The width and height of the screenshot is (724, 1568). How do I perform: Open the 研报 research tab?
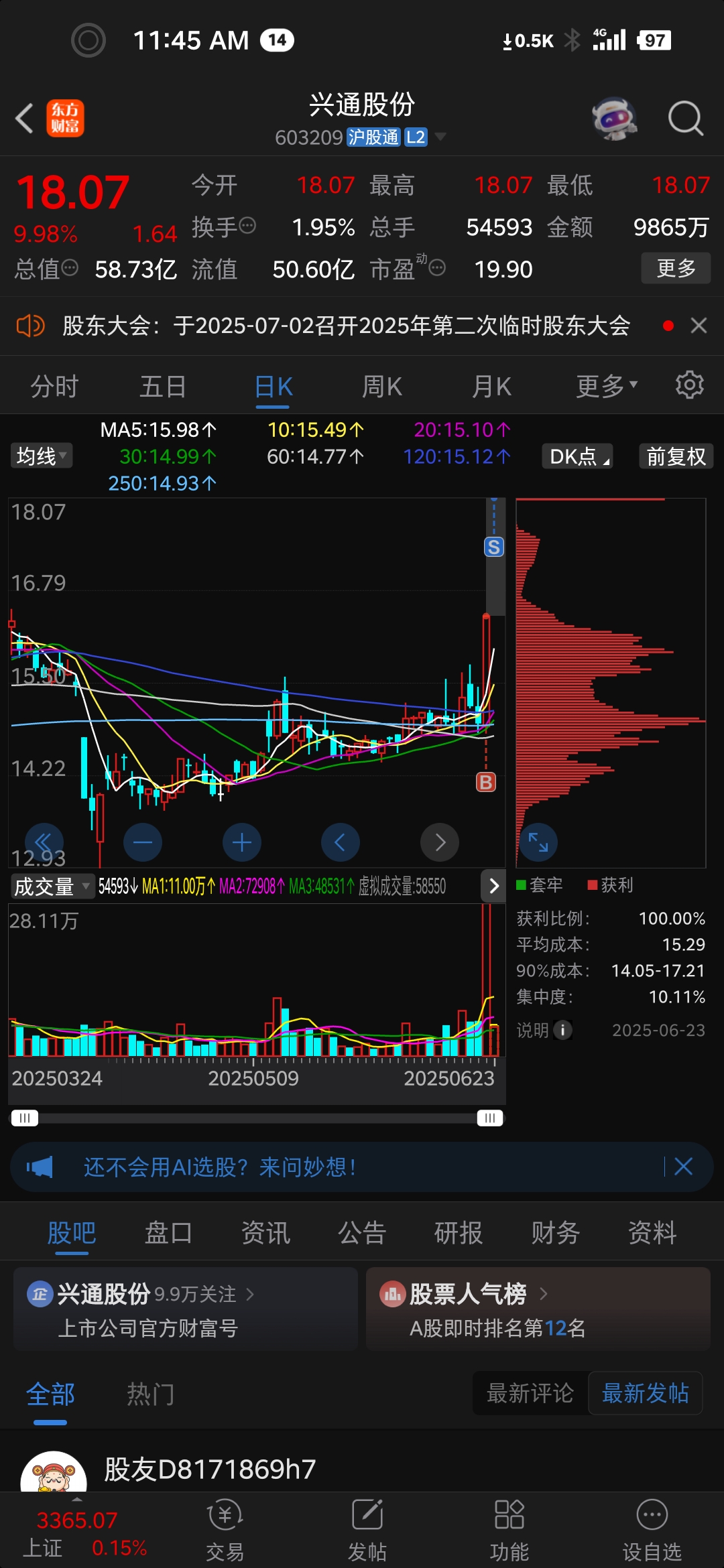coord(459,1232)
